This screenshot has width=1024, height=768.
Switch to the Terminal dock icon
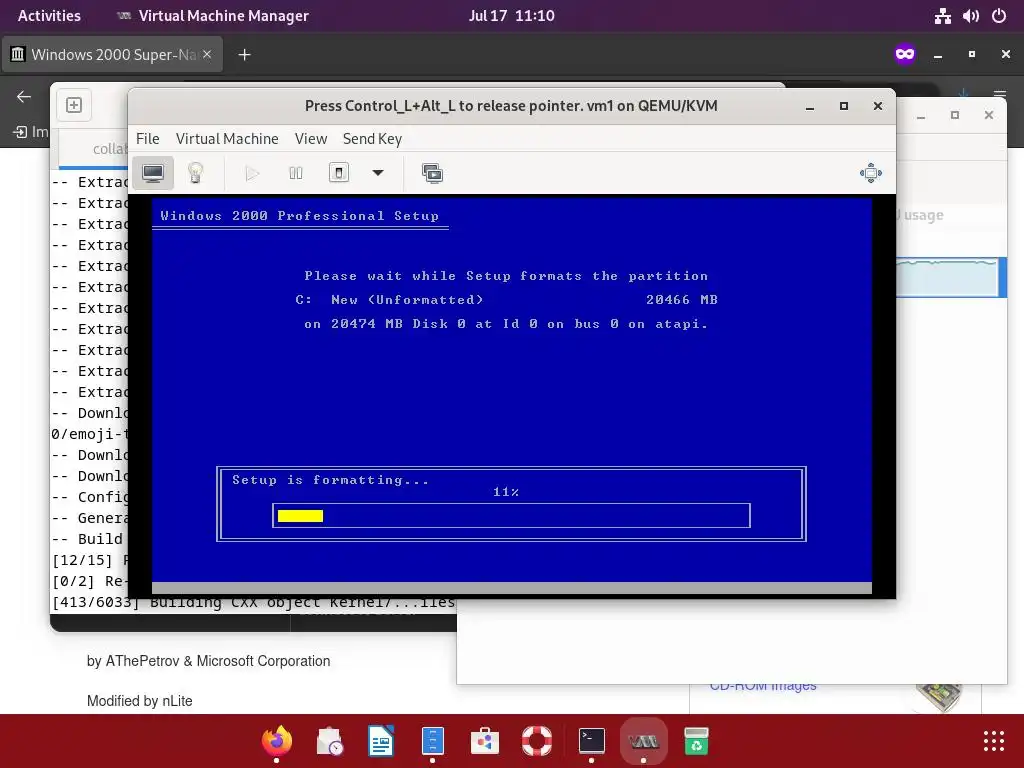coord(591,741)
